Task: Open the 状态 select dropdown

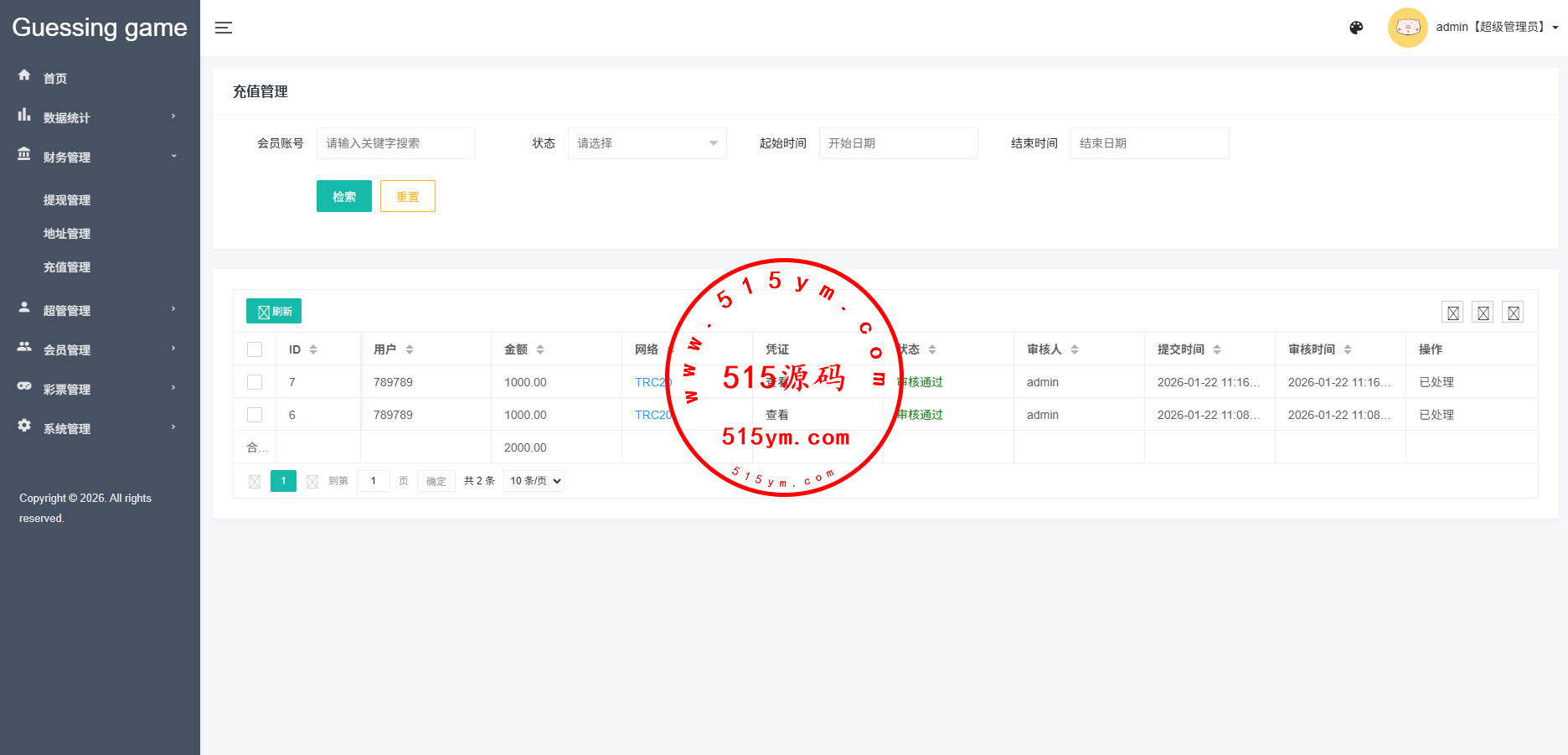Action: click(647, 143)
